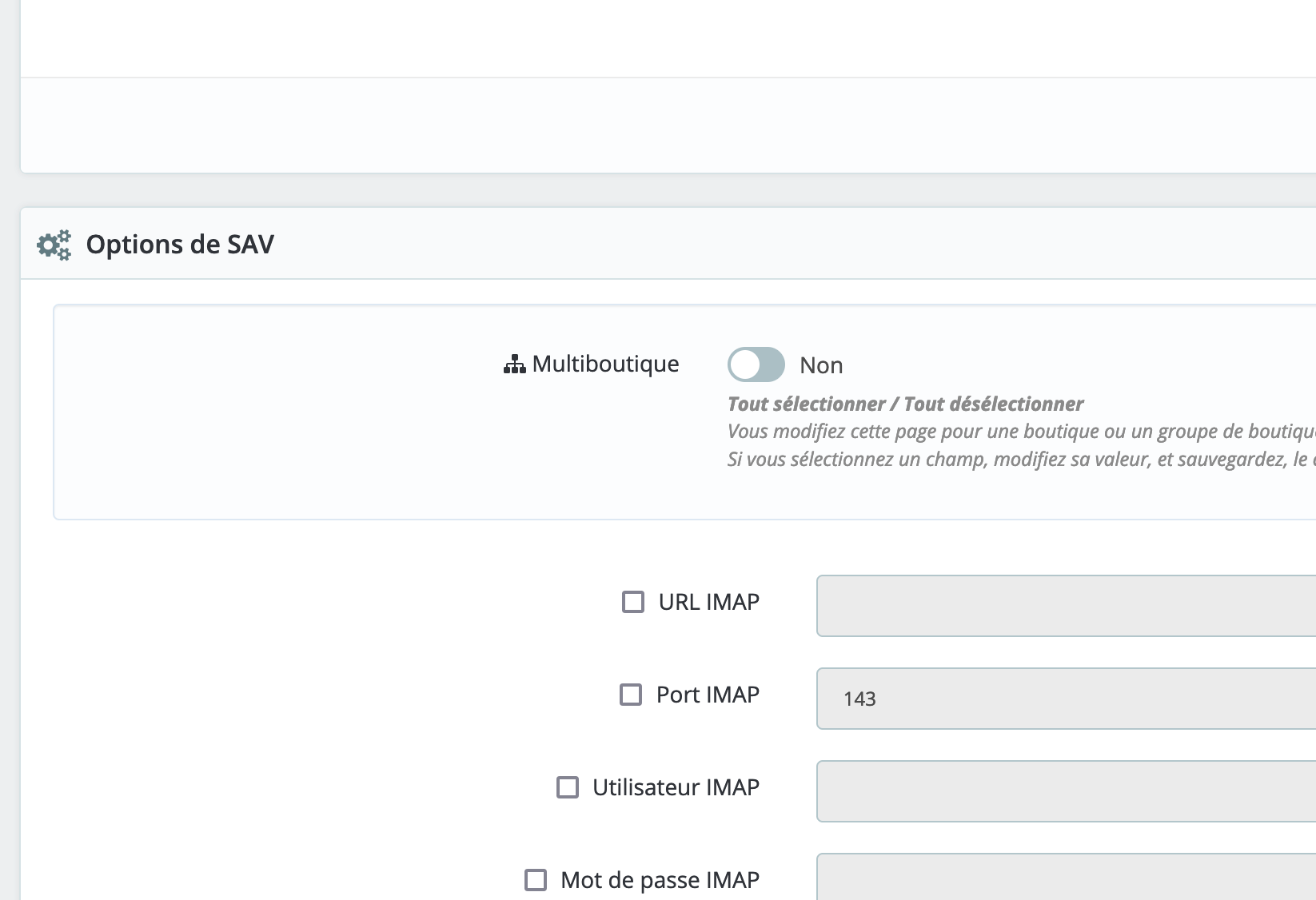Click the multistore tree icon next to Multiboutique

point(514,364)
